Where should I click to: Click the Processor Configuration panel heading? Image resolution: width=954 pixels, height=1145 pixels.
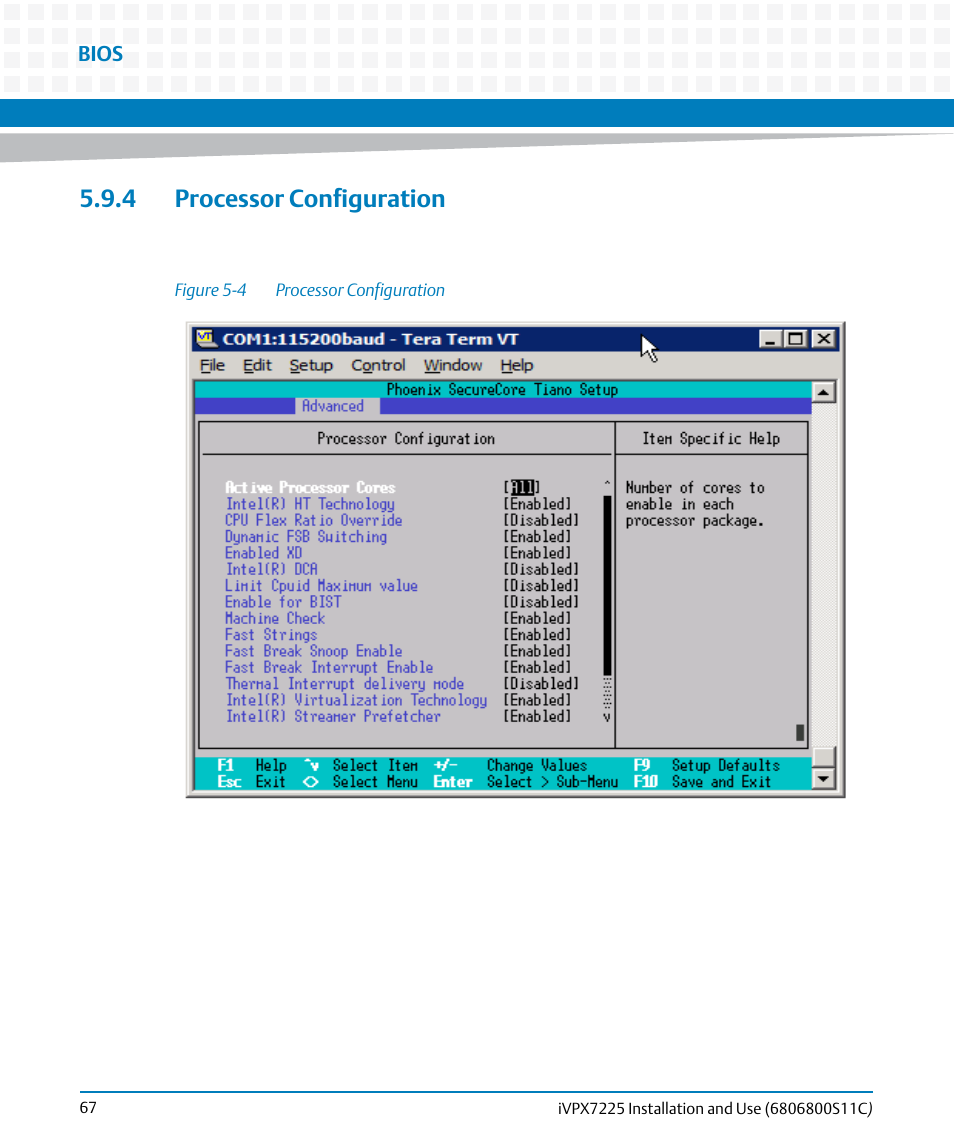point(405,438)
